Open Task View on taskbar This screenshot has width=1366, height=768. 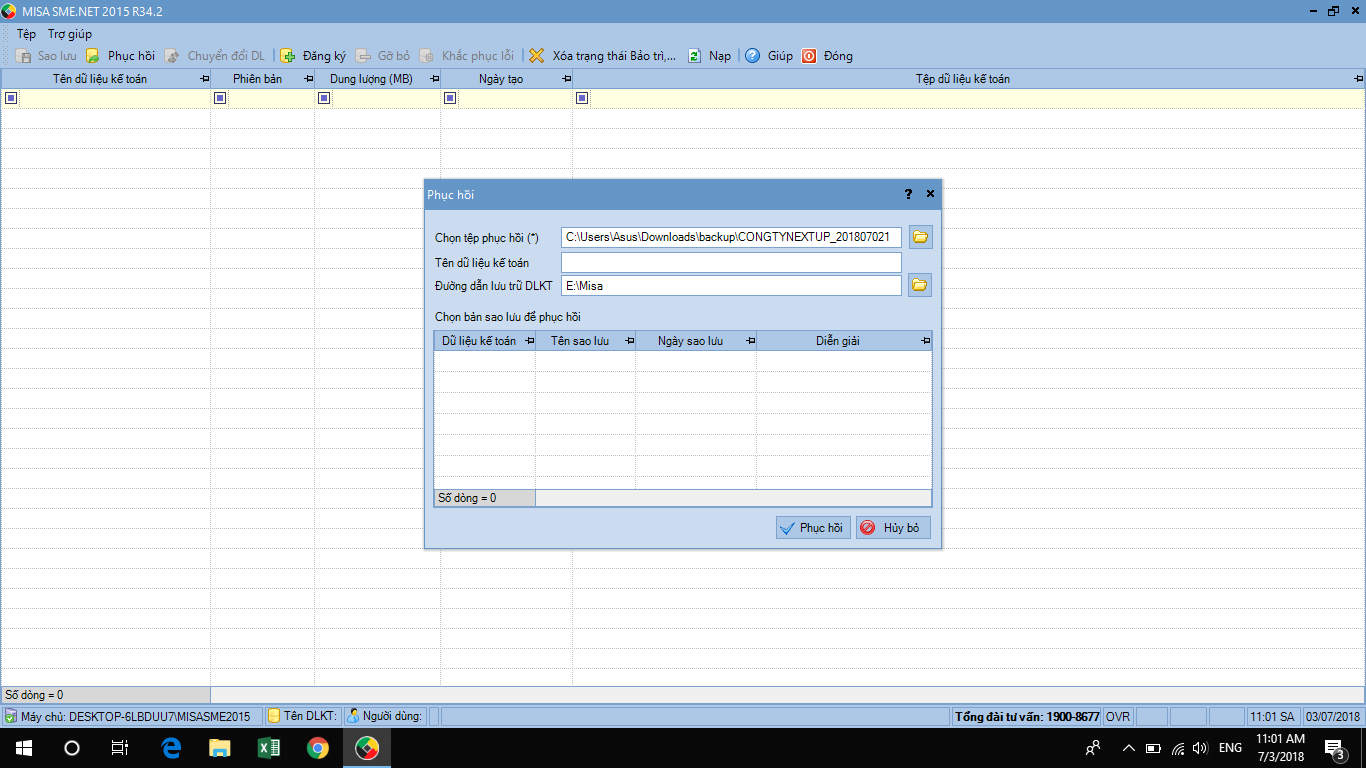tap(120, 748)
